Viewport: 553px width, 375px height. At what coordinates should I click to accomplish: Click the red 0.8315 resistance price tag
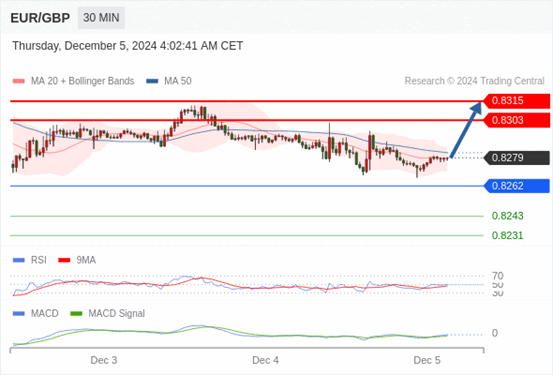[x=516, y=101]
